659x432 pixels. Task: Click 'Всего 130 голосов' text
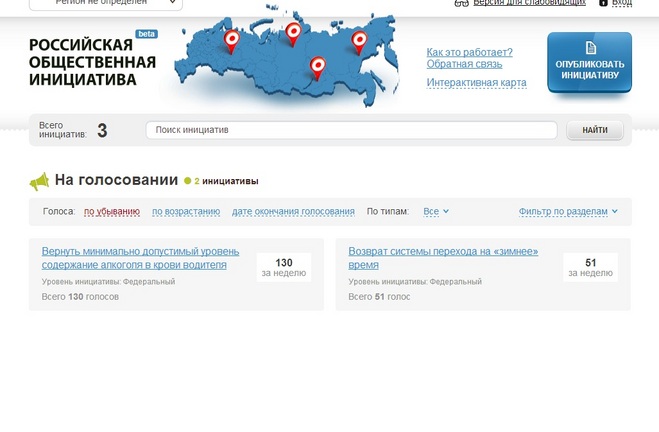click(80, 297)
